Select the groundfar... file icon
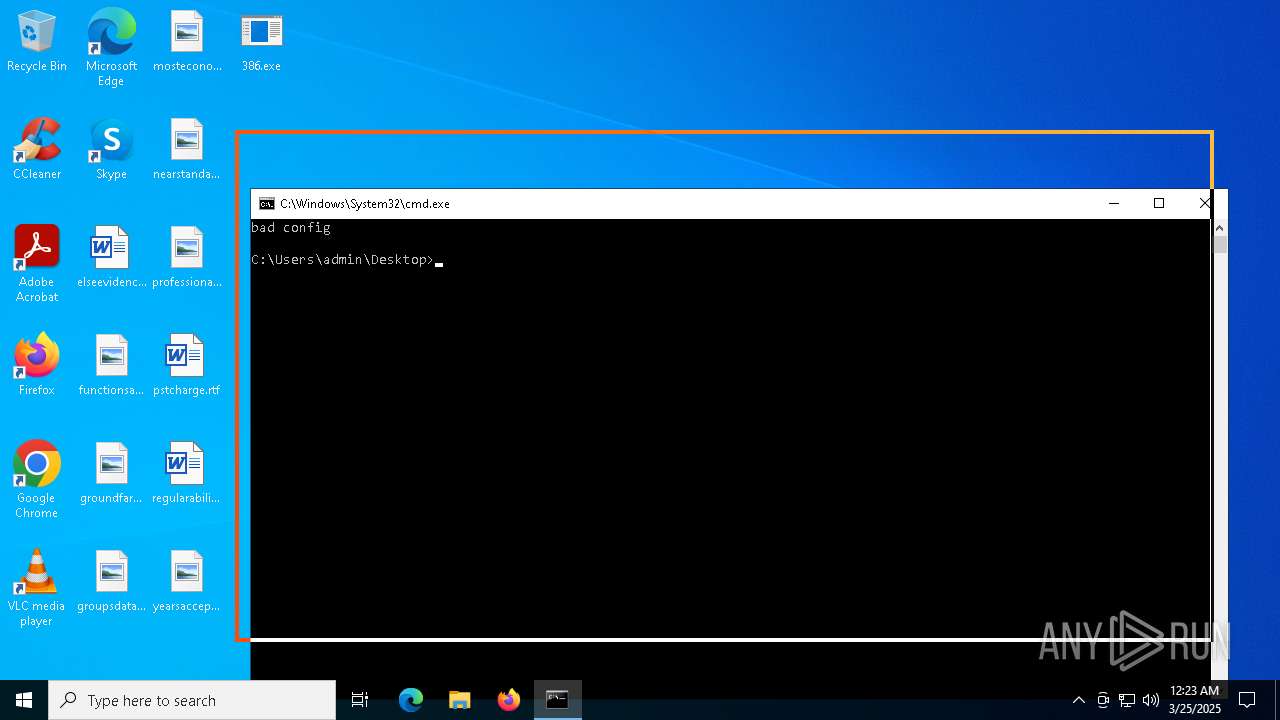This screenshot has height=720, width=1280. [x=111, y=474]
